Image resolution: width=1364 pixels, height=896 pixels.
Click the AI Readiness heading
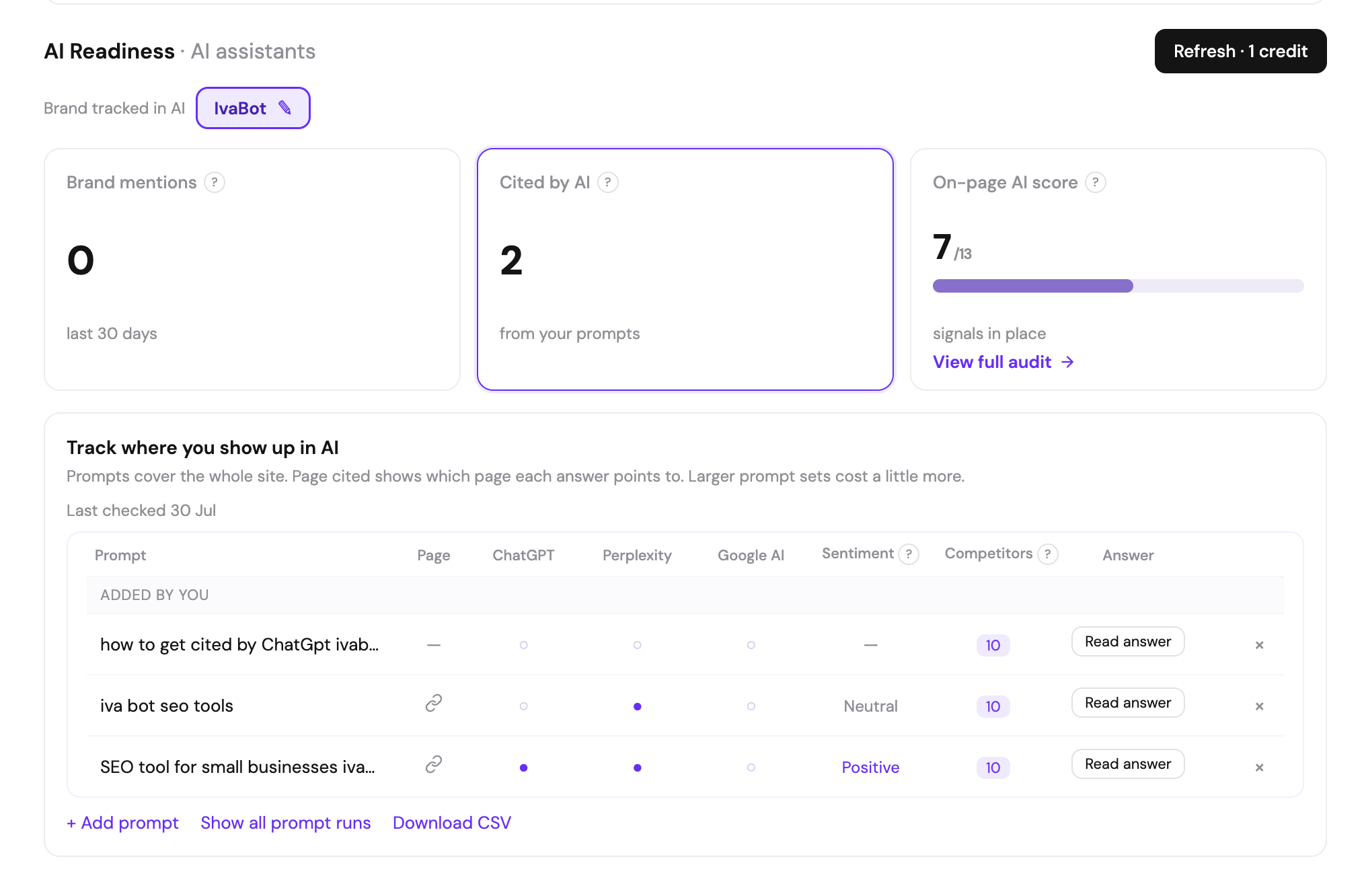pyautogui.click(x=109, y=51)
